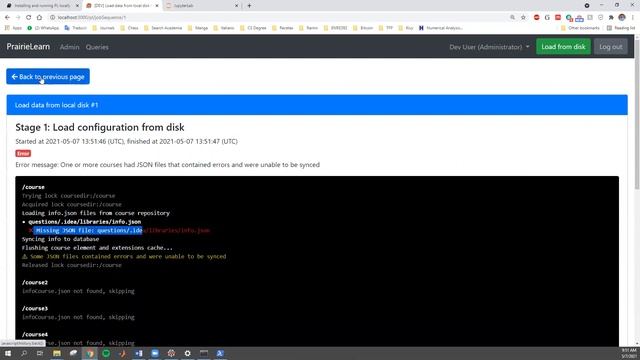Open the Windows Start menu
The height and width of the screenshot is (360, 640).
point(8,353)
